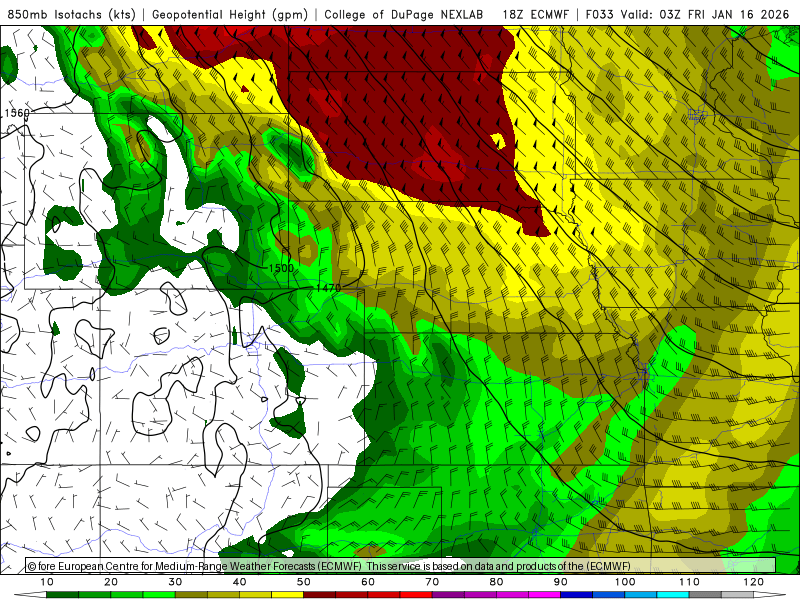Screen dimensions: 800x600
Task: Click the magenta 85-90 kt legend swatch
Action: 544,595
